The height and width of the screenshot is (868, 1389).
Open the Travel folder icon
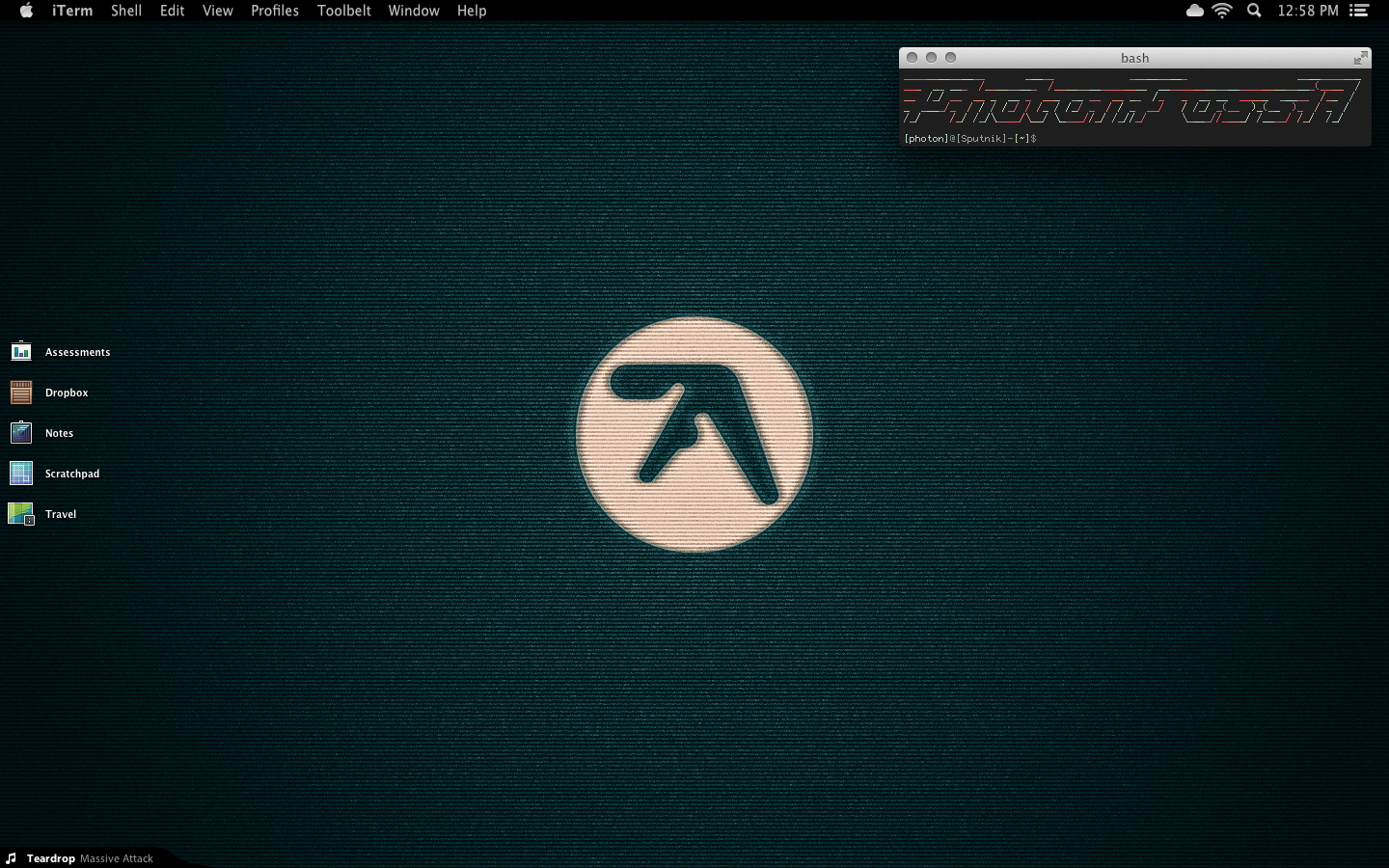[21, 513]
